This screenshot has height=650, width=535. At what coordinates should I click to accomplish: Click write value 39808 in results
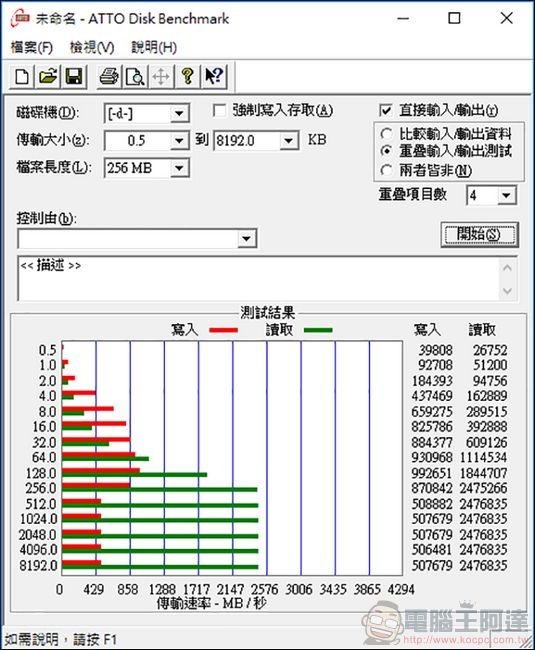pyautogui.click(x=435, y=350)
